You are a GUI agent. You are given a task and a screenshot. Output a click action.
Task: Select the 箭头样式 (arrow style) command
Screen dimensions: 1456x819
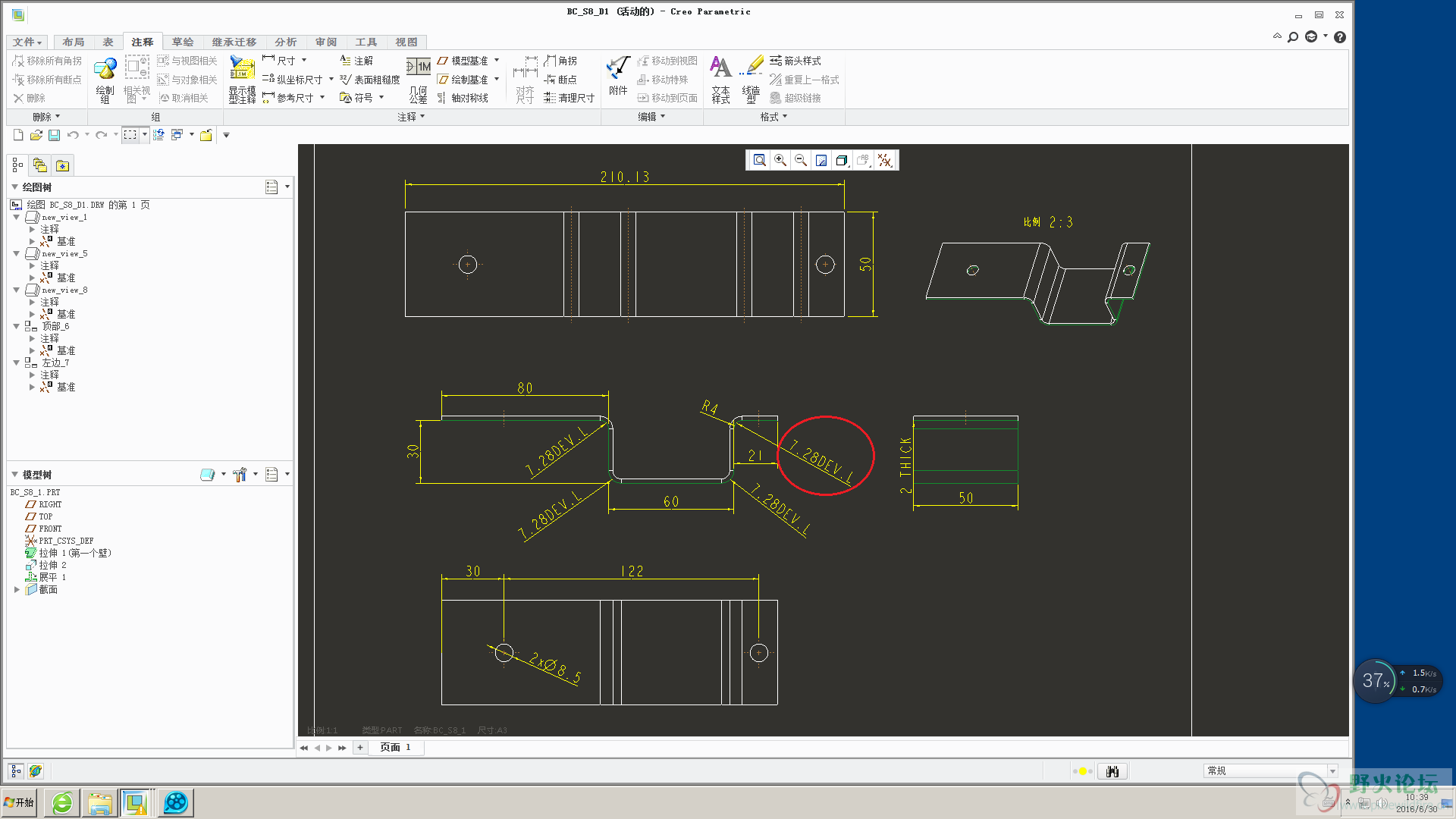click(x=795, y=61)
